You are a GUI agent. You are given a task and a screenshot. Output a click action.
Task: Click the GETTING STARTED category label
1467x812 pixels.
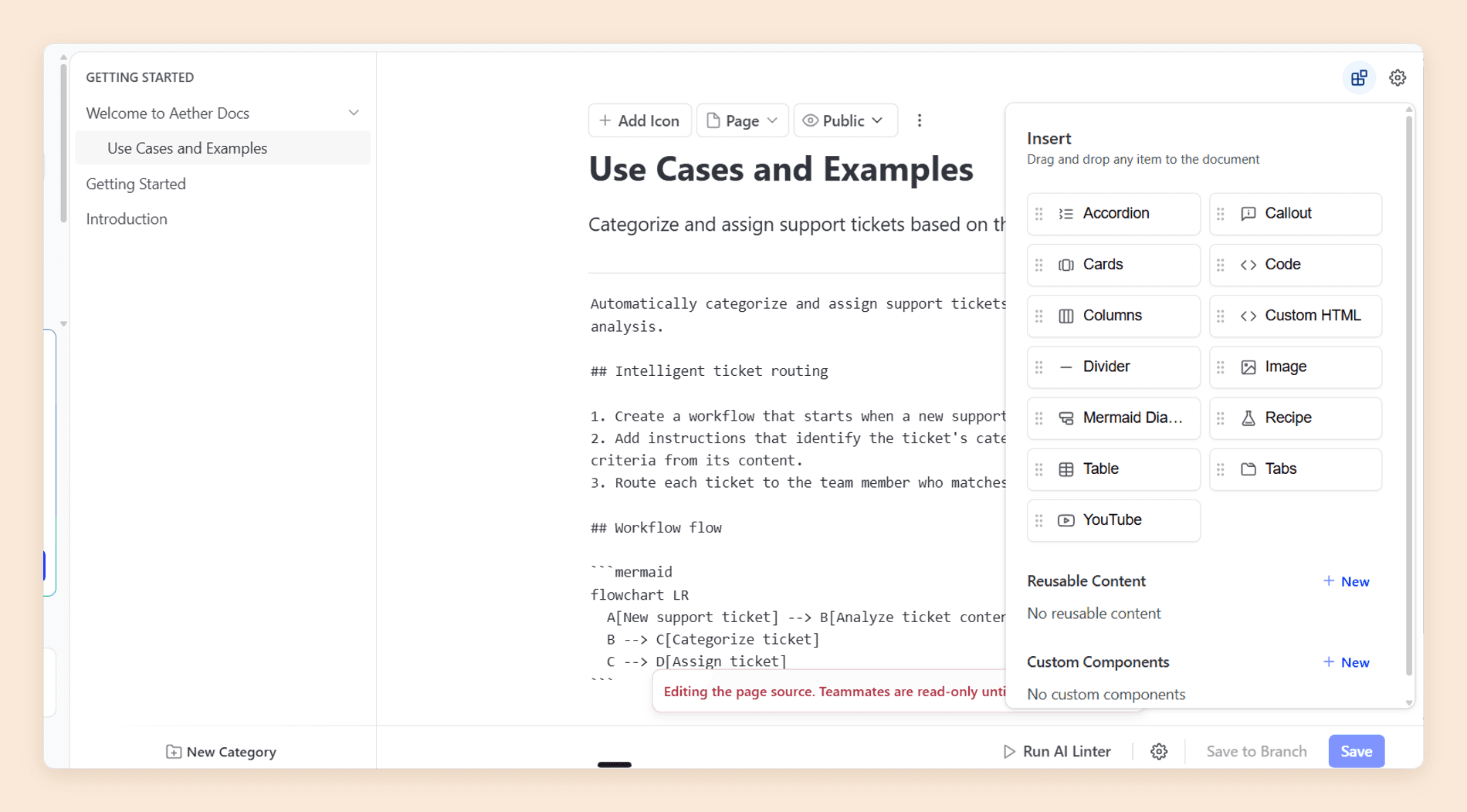(140, 77)
